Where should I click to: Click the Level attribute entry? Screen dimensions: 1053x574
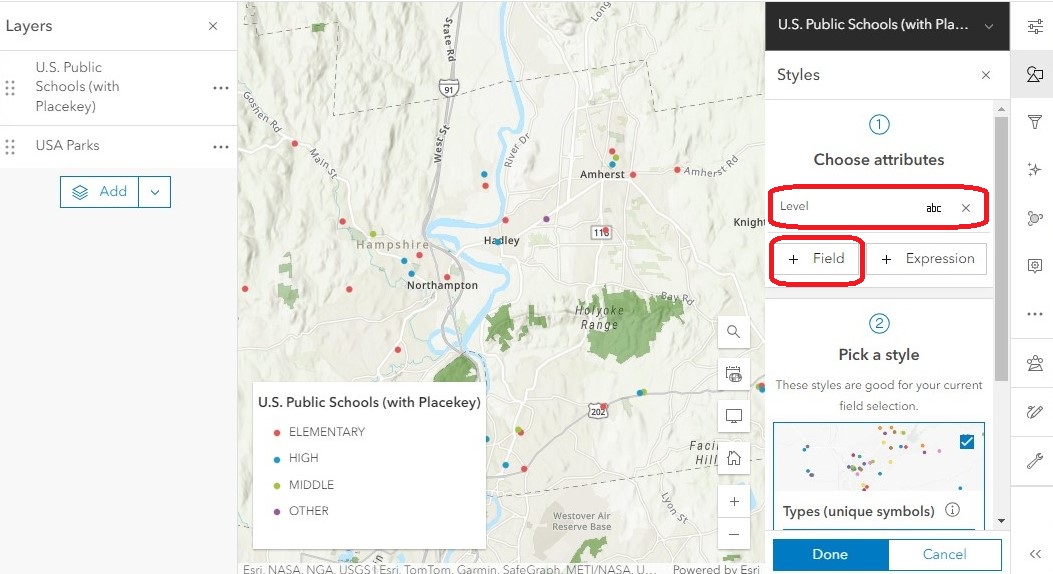point(878,207)
